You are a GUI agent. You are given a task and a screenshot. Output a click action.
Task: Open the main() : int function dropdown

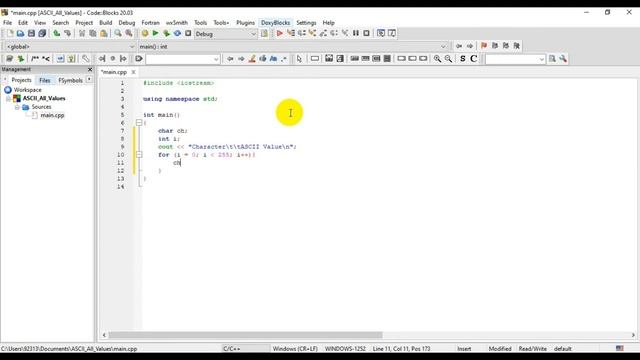pyautogui.click(x=293, y=47)
